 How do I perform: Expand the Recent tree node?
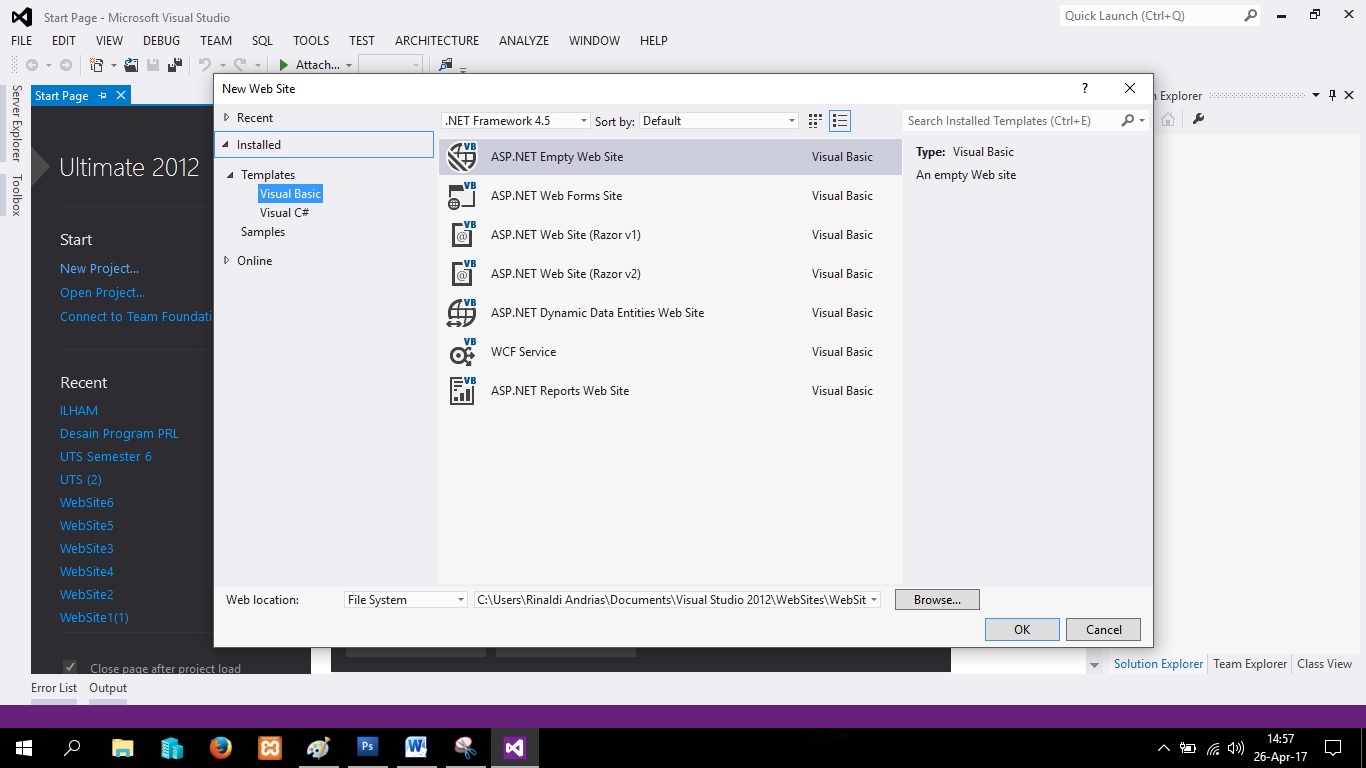[x=227, y=118]
